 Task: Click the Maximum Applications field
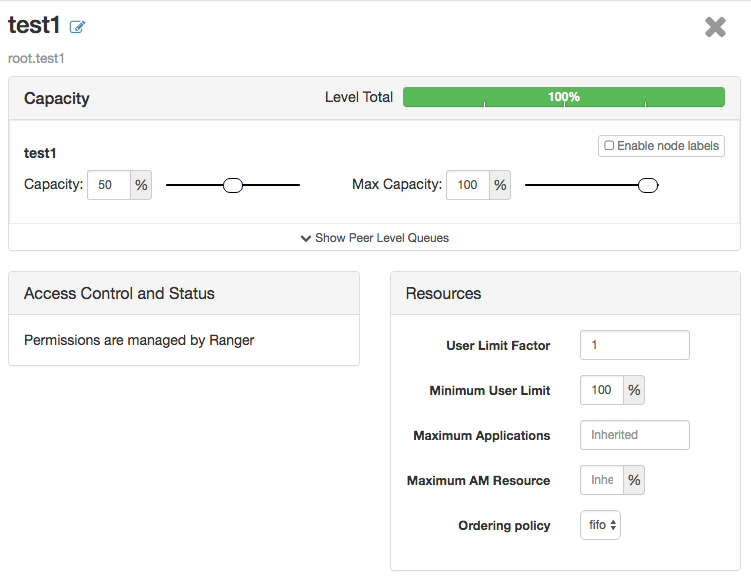point(634,435)
